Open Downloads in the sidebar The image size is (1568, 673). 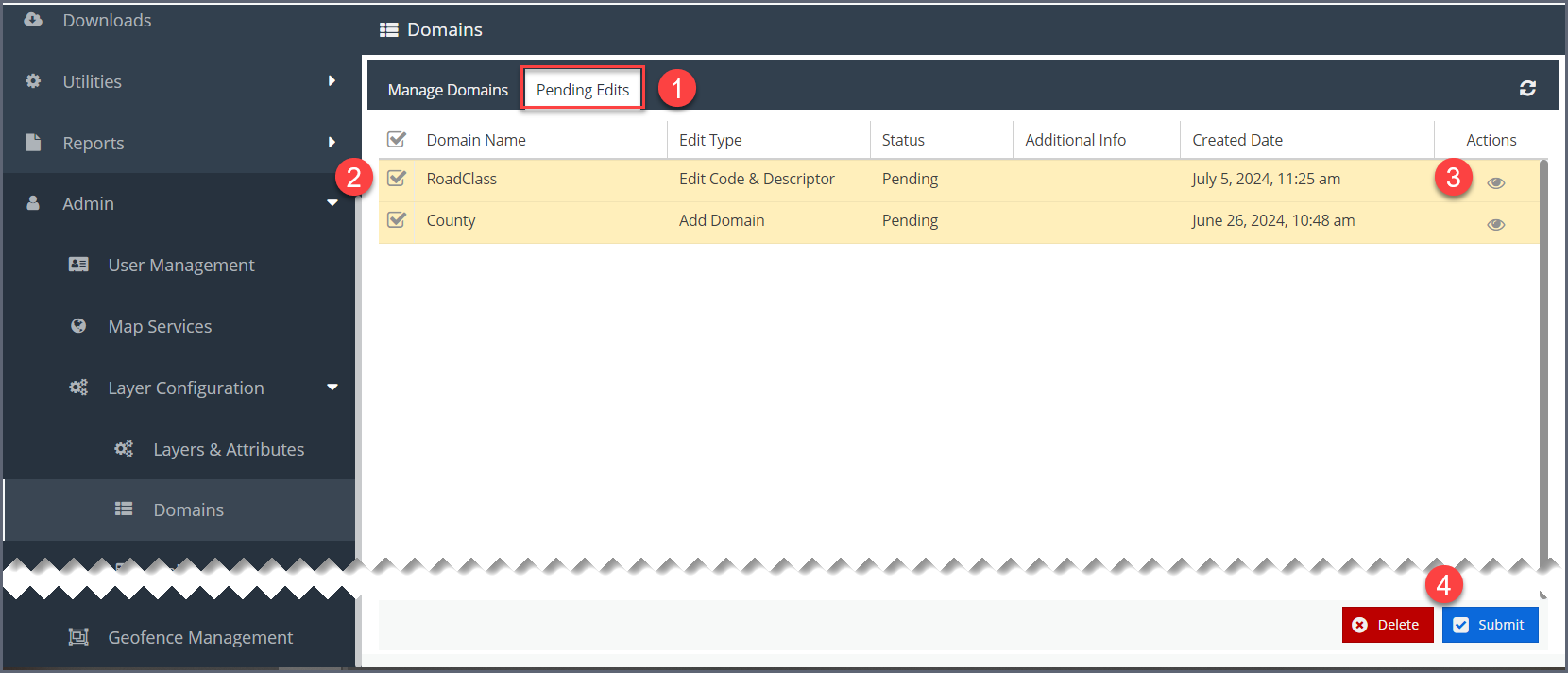(x=107, y=20)
